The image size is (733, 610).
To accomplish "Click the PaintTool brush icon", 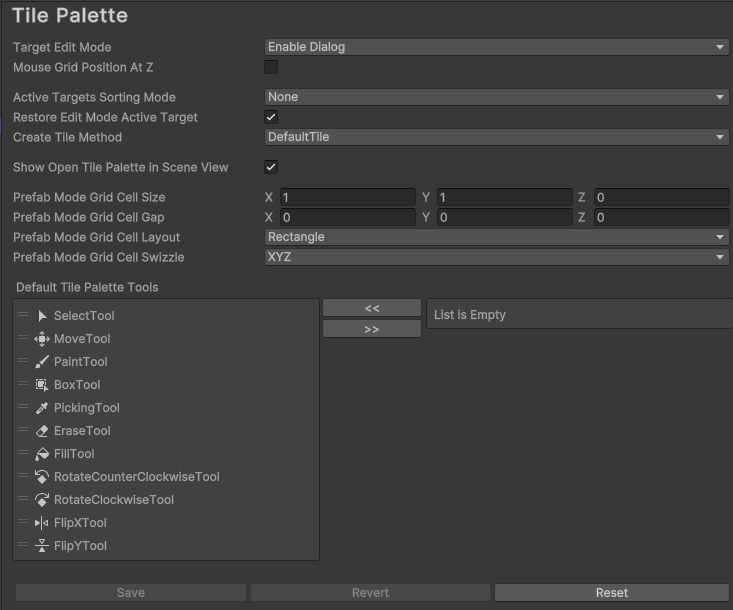I will [x=42, y=362].
